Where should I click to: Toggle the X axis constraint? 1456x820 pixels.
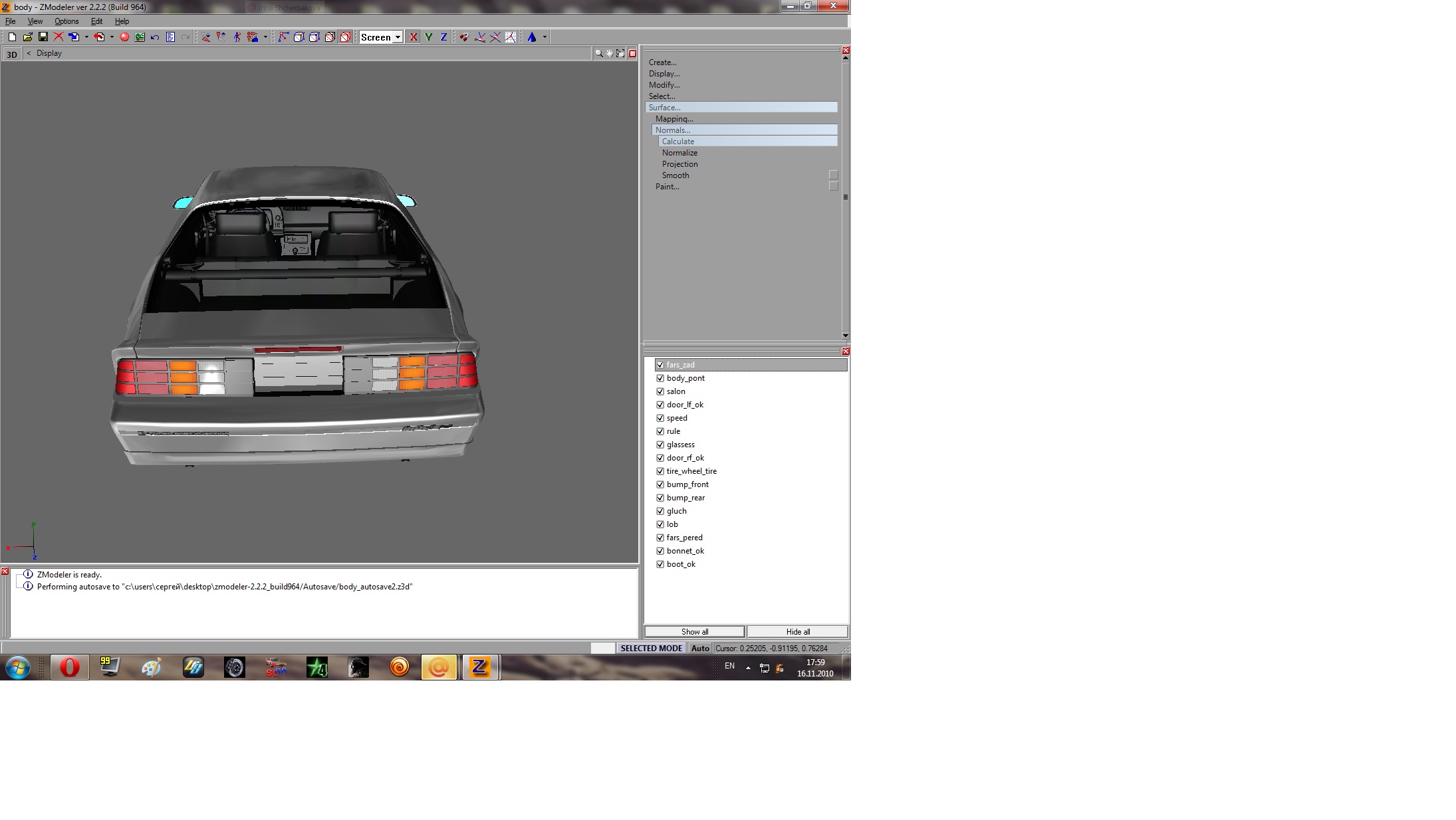pyautogui.click(x=414, y=37)
